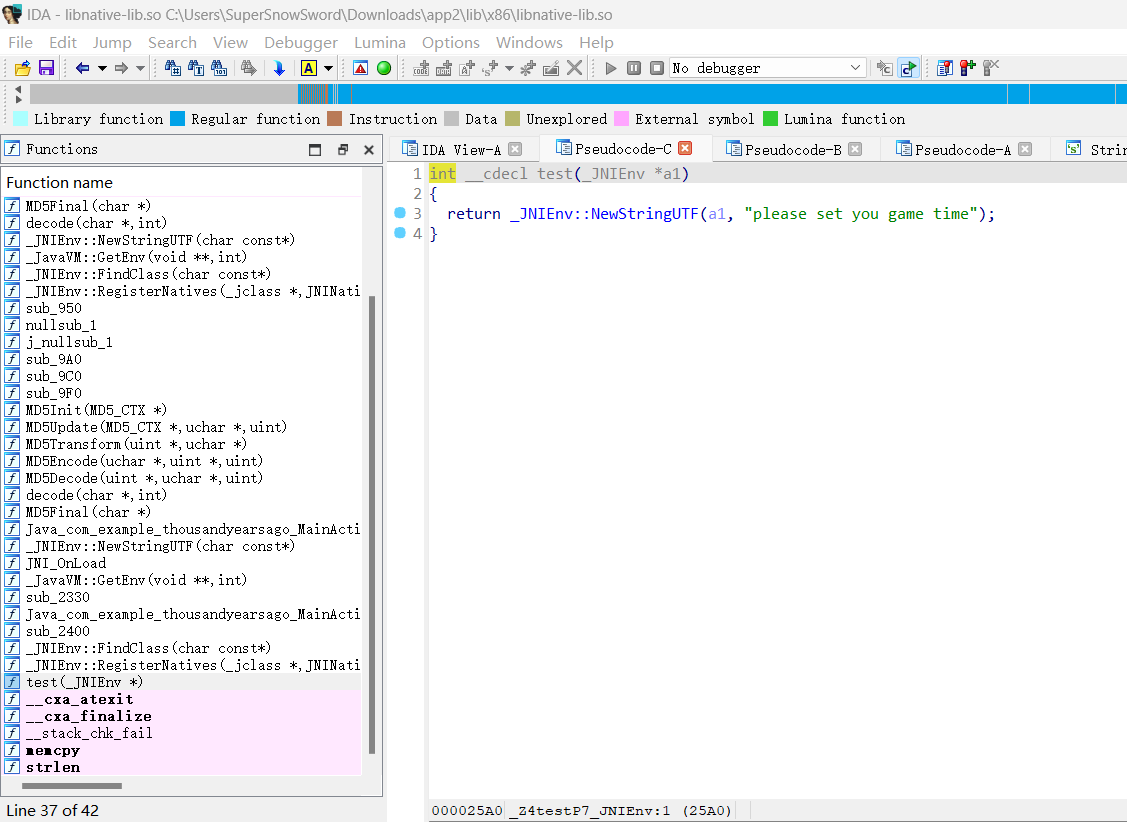
Task: Click the Save database floppy icon
Action: [47, 68]
